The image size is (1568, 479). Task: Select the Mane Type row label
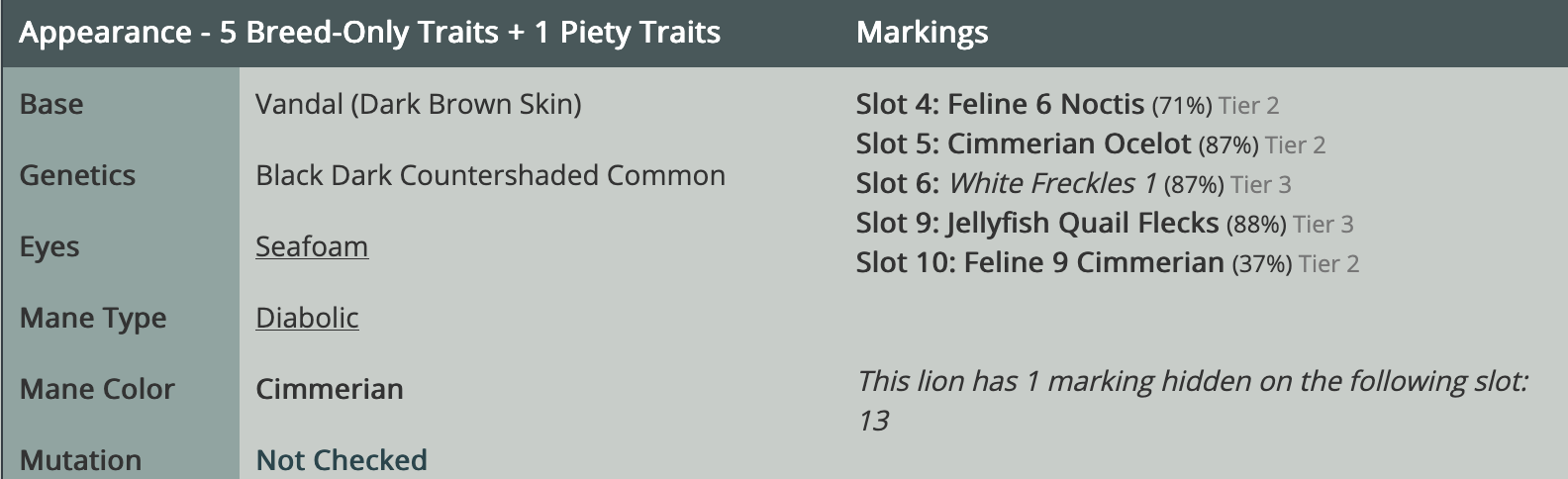[93, 318]
